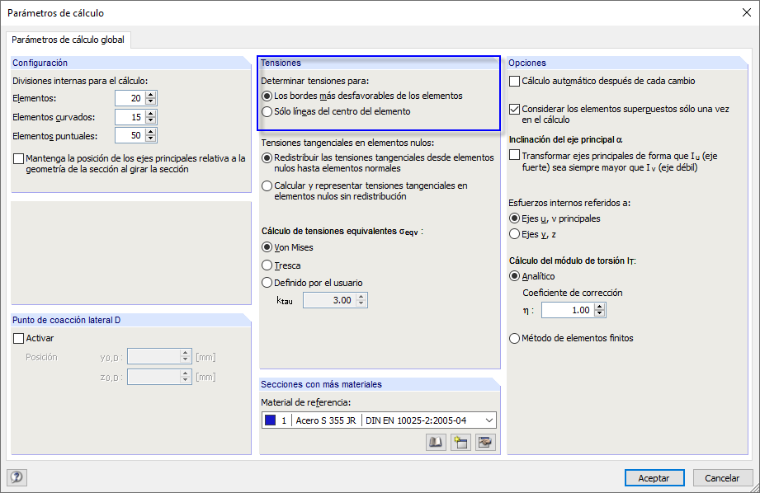Click the Punto de coacción lateral D header
This screenshot has height=493, width=760.
(x=66, y=320)
